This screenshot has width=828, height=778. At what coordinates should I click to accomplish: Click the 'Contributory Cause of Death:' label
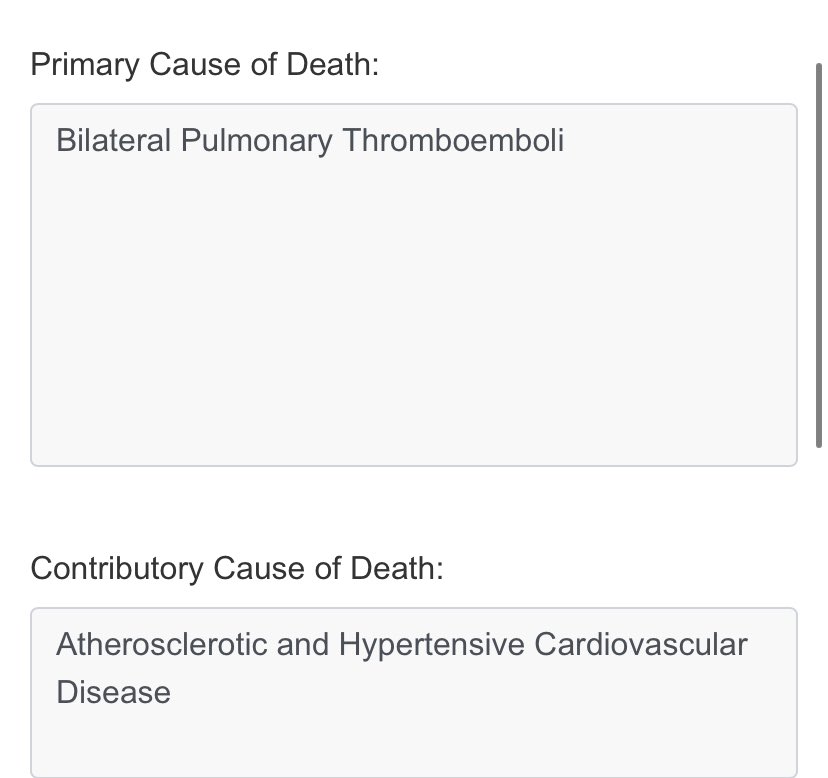[237, 569]
